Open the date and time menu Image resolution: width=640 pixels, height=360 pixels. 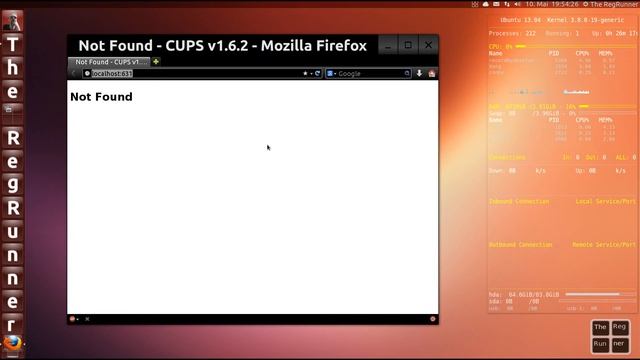(552, 4)
